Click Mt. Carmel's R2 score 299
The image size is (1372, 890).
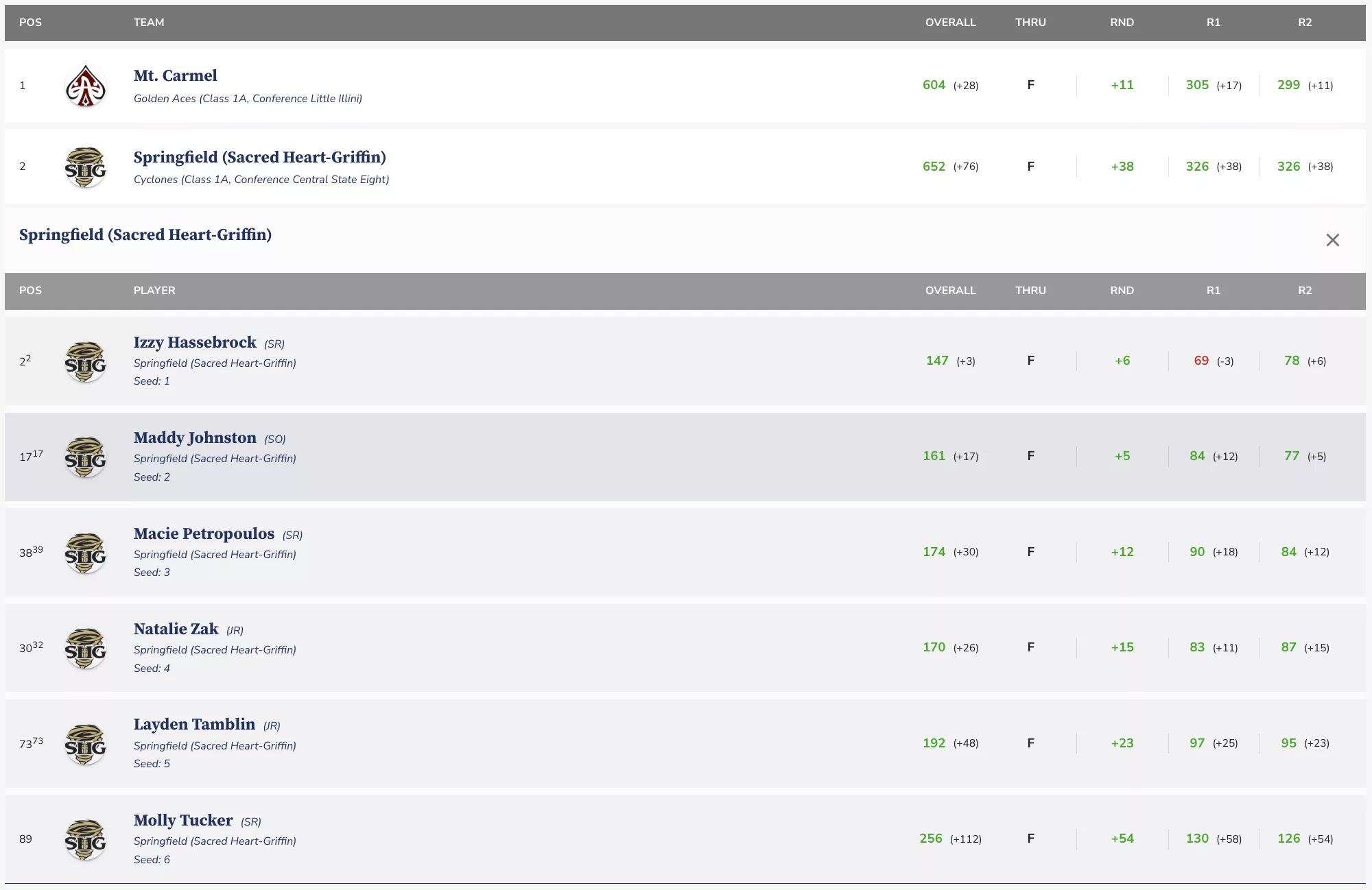[1288, 85]
